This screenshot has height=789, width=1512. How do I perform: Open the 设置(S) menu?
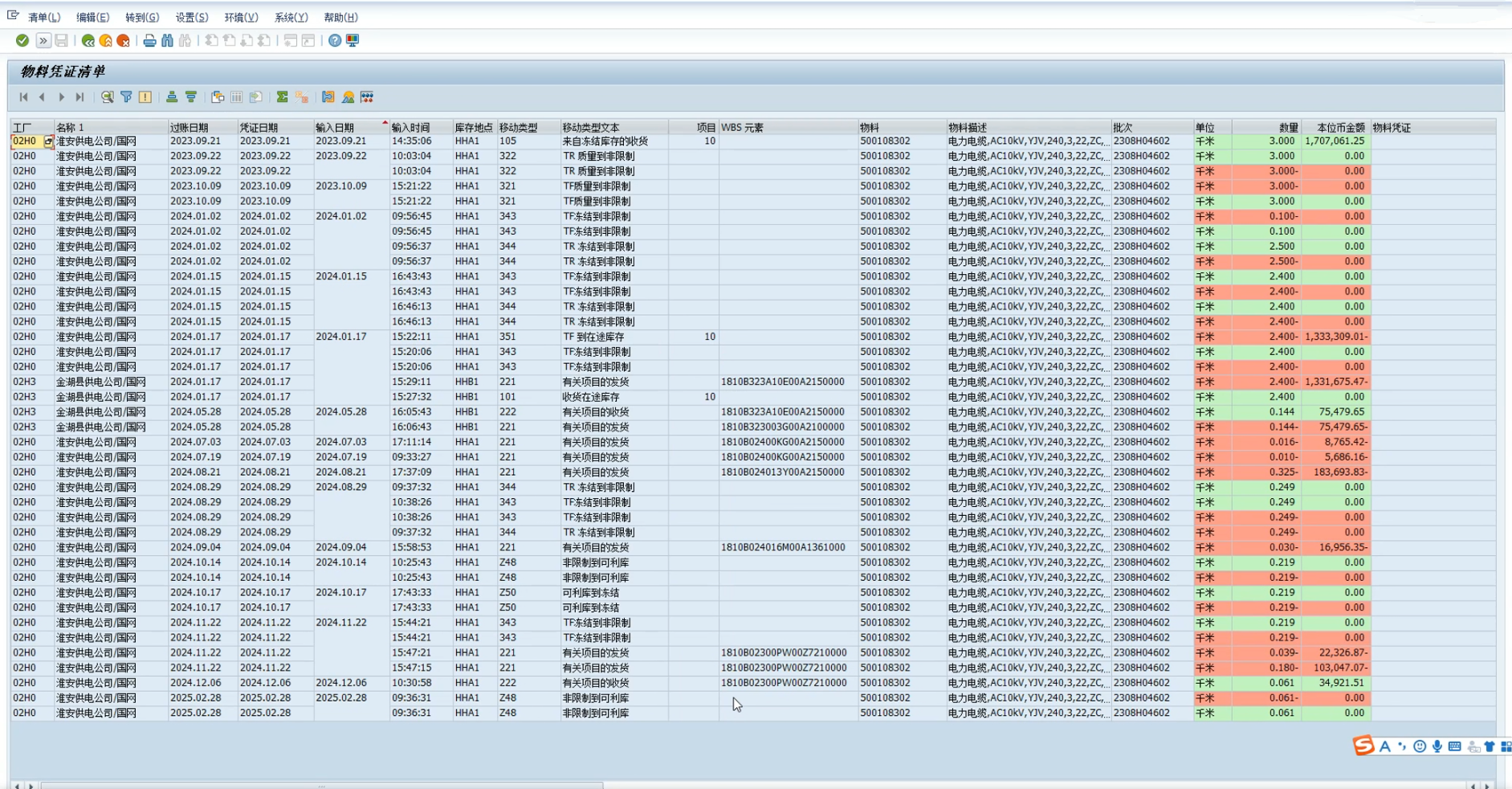coord(191,17)
